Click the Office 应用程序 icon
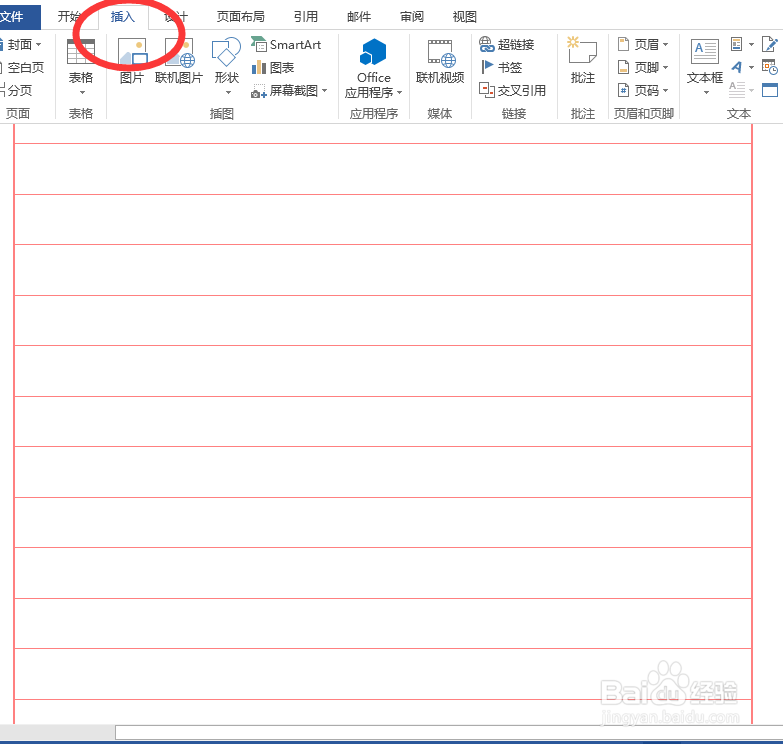783x744 pixels. (373, 52)
